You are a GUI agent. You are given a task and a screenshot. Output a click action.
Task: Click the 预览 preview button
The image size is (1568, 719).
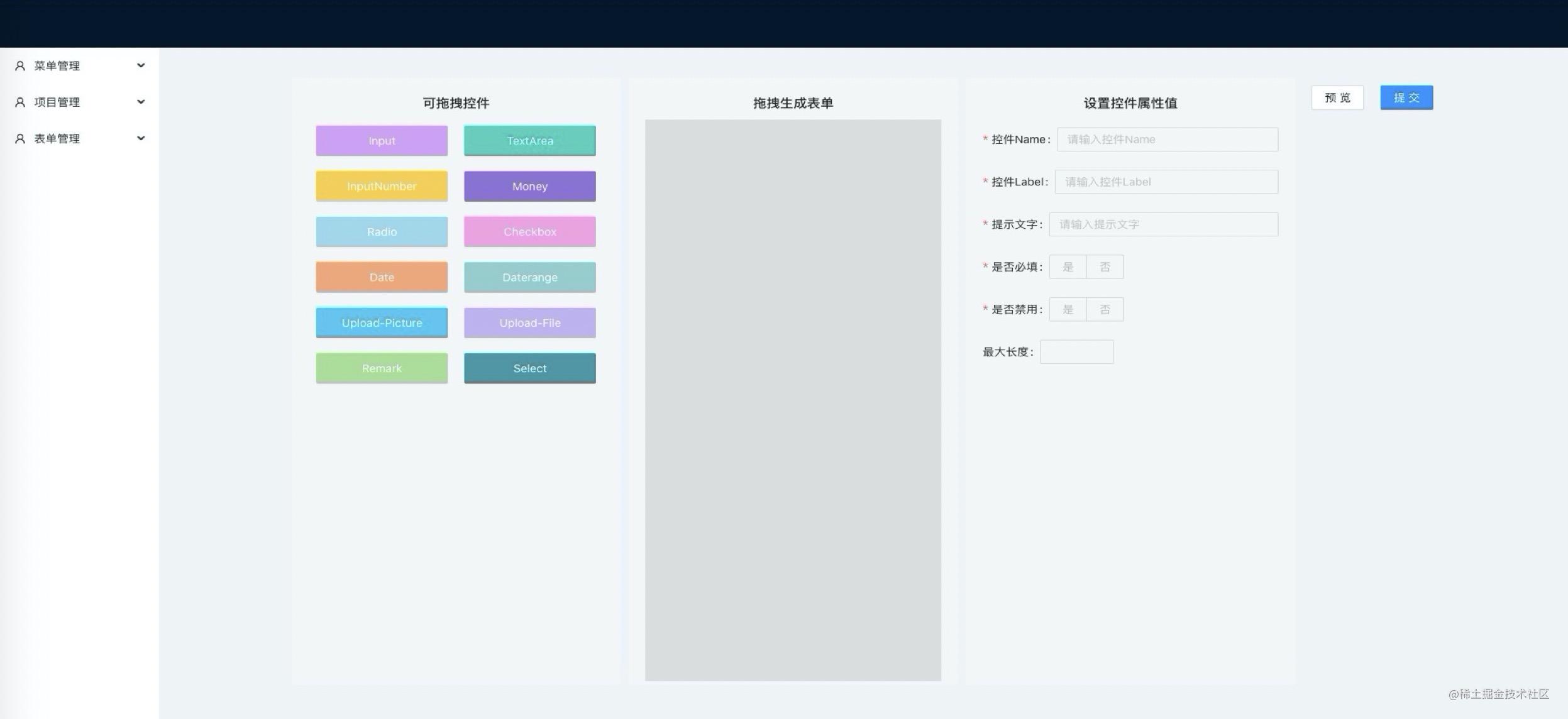pos(1337,97)
